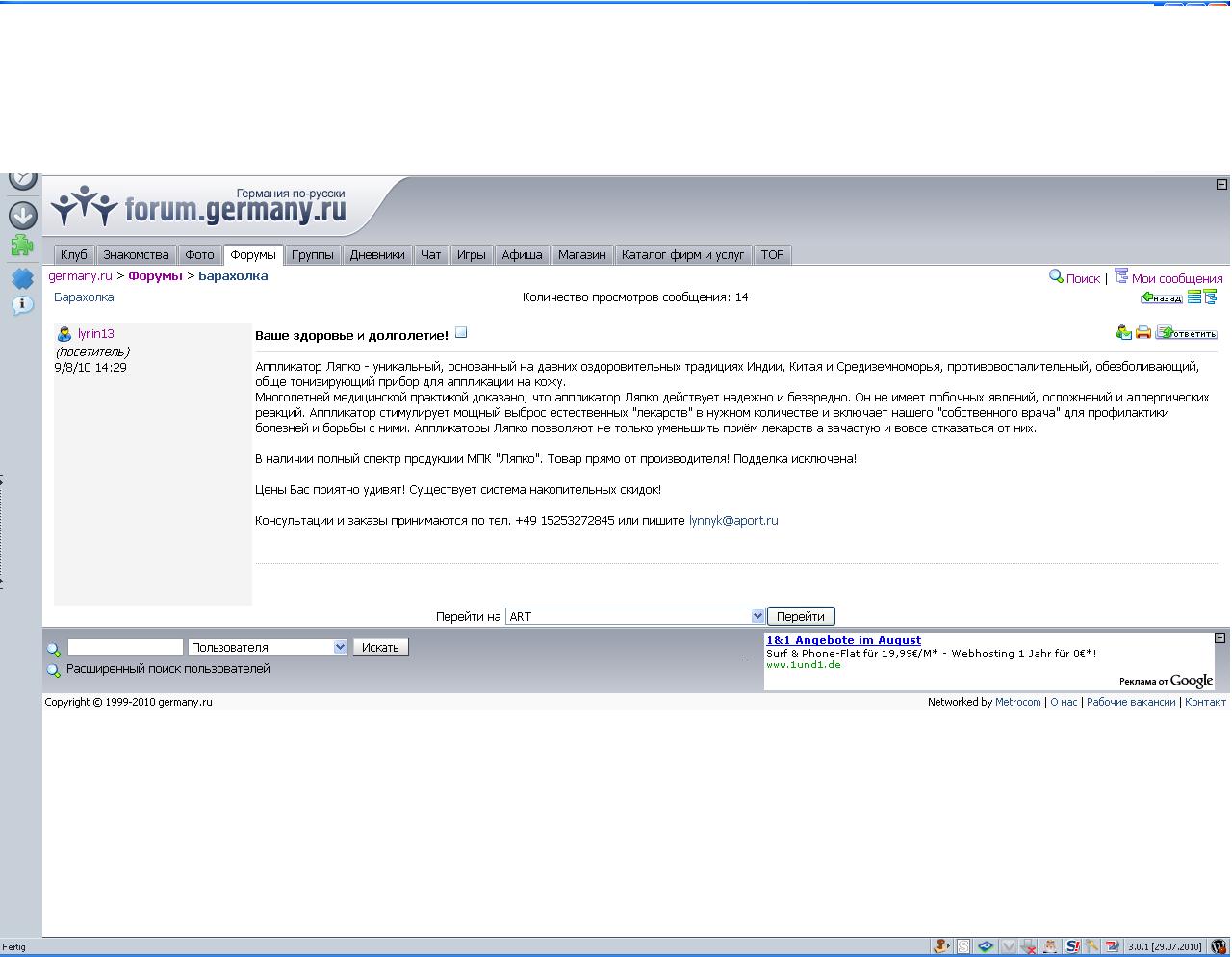Collapse the forum header with minus box

coord(1221,184)
